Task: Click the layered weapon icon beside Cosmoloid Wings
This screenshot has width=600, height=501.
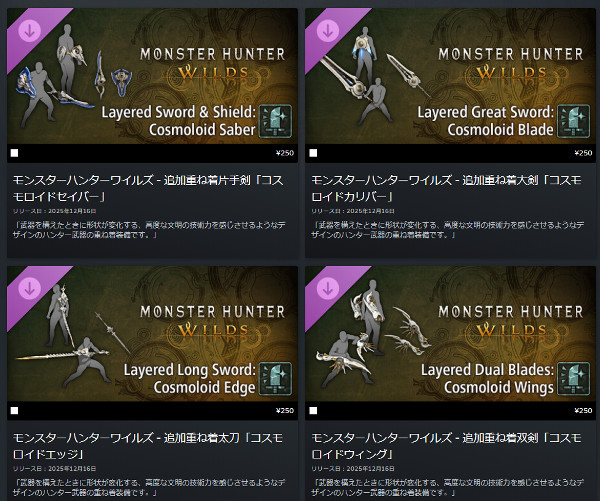Action: pos(573,379)
